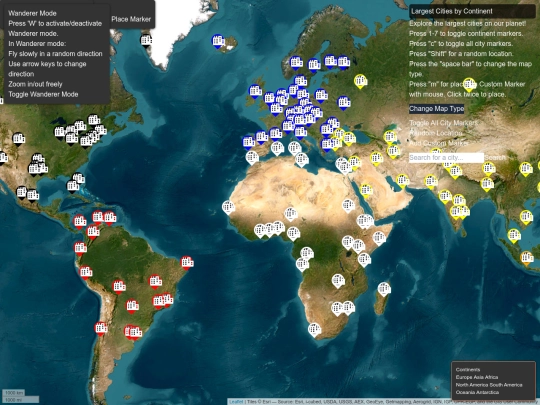Viewport: 540px width, 405px height.
Task: Focus the 'Search for a city...' input field
Action: (446, 158)
